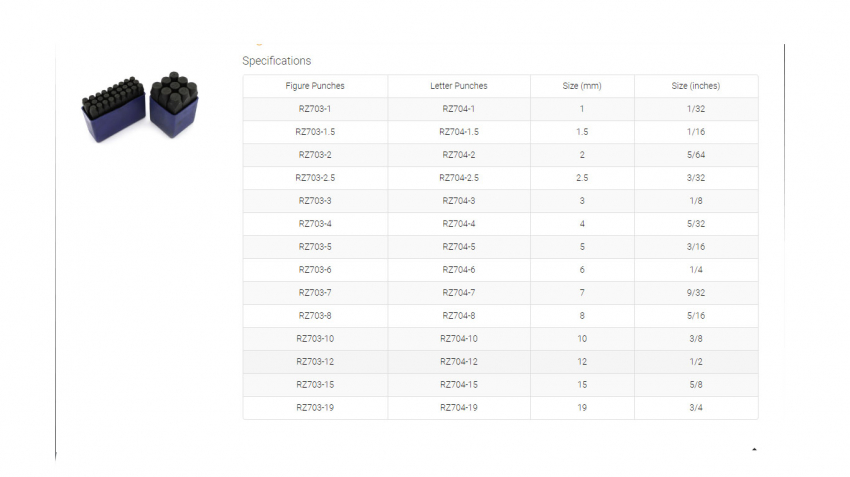
Task: Select the RZ704-15 letter punch cell
Action: tap(459, 385)
